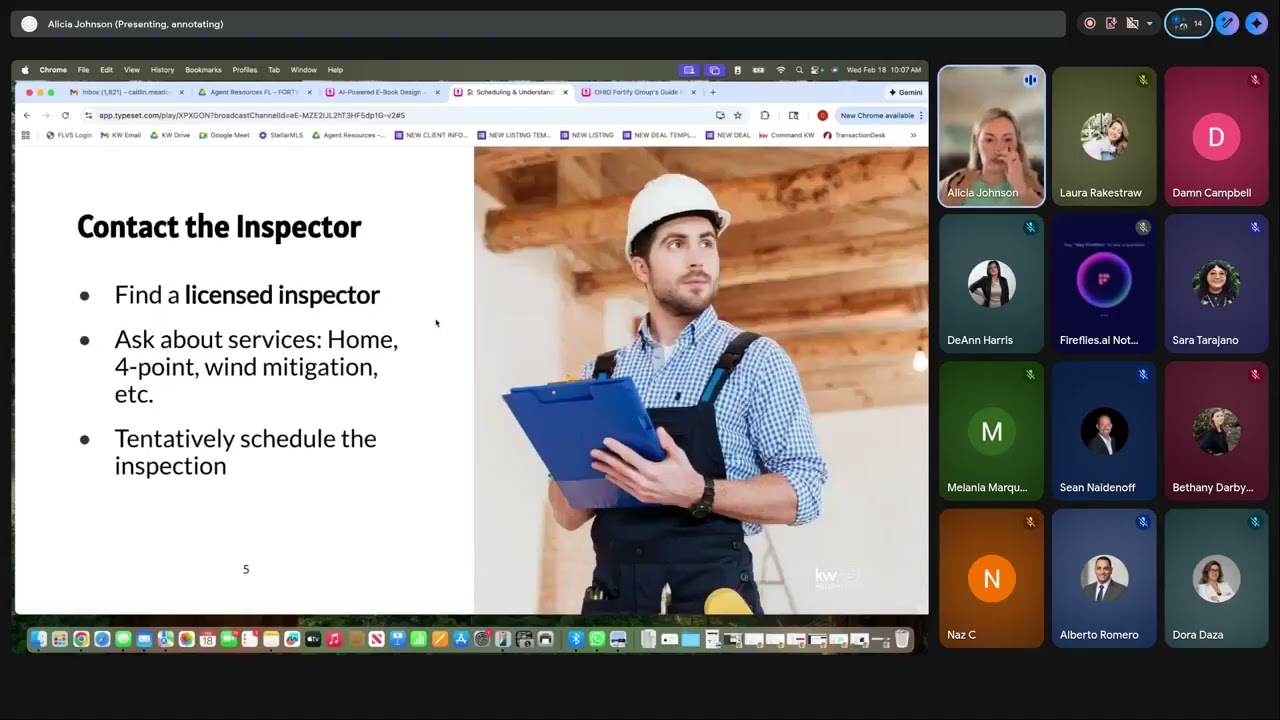This screenshot has width=1280, height=720.
Task: Select Laura Rakestraw's participant tile
Action: pyautogui.click(x=1104, y=136)
